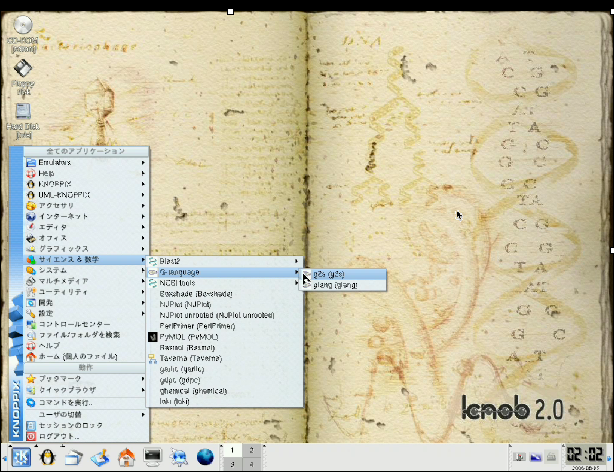Image resolution: width=614 pixels, height=472 pixels.
Task: Open the home folder taskbar icon
Action: tap(126, 457)
